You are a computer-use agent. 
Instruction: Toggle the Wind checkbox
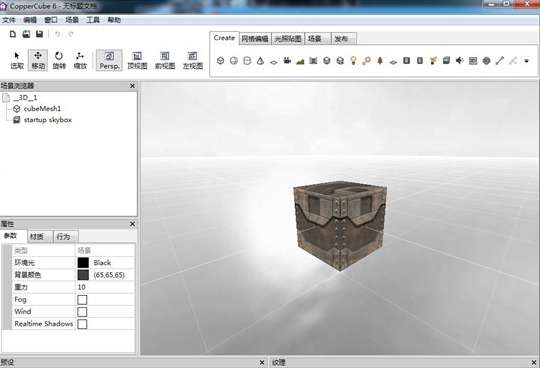(82, 312)
